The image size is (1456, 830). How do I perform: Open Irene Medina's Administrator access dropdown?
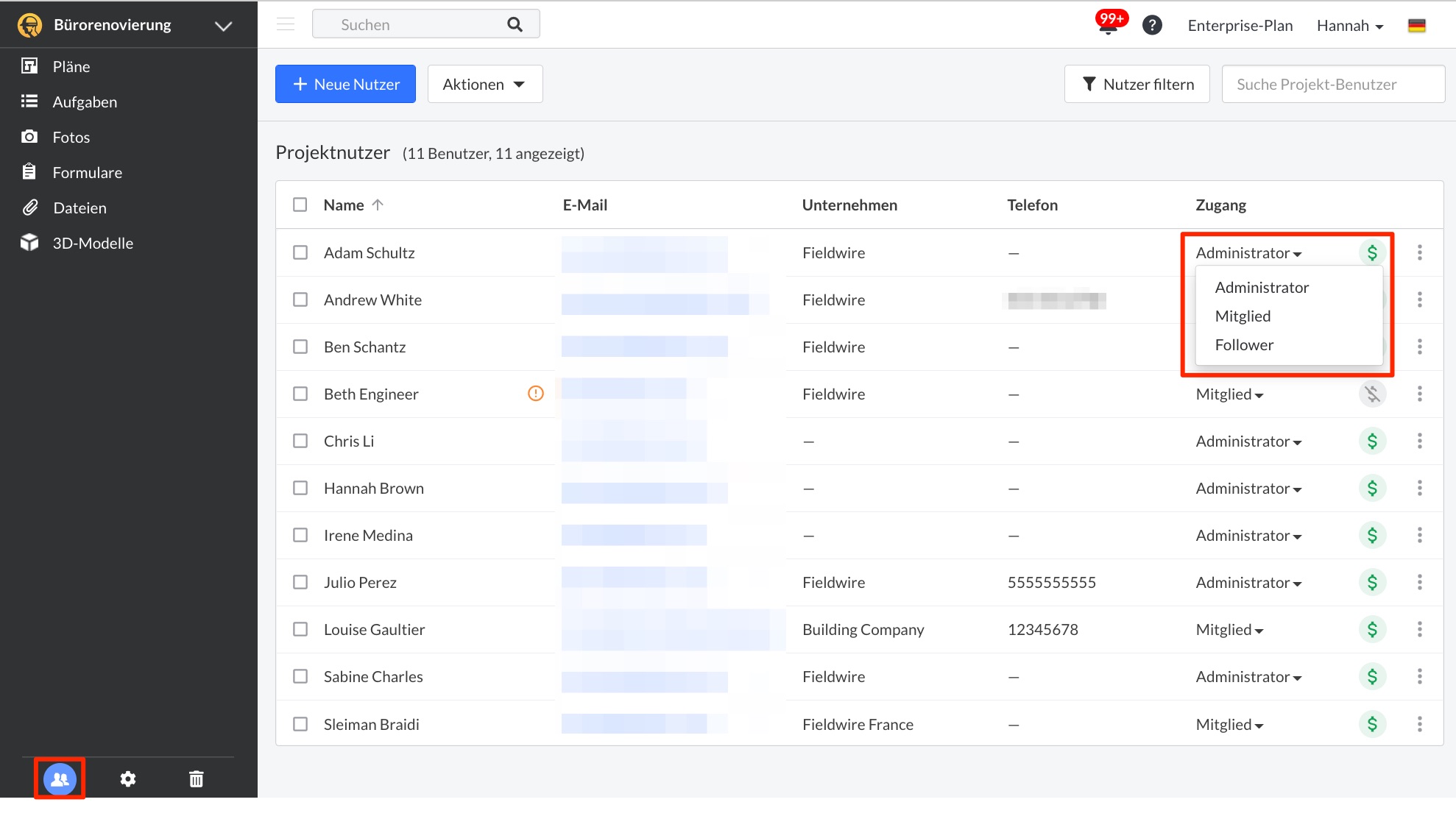click(1248, 535)
